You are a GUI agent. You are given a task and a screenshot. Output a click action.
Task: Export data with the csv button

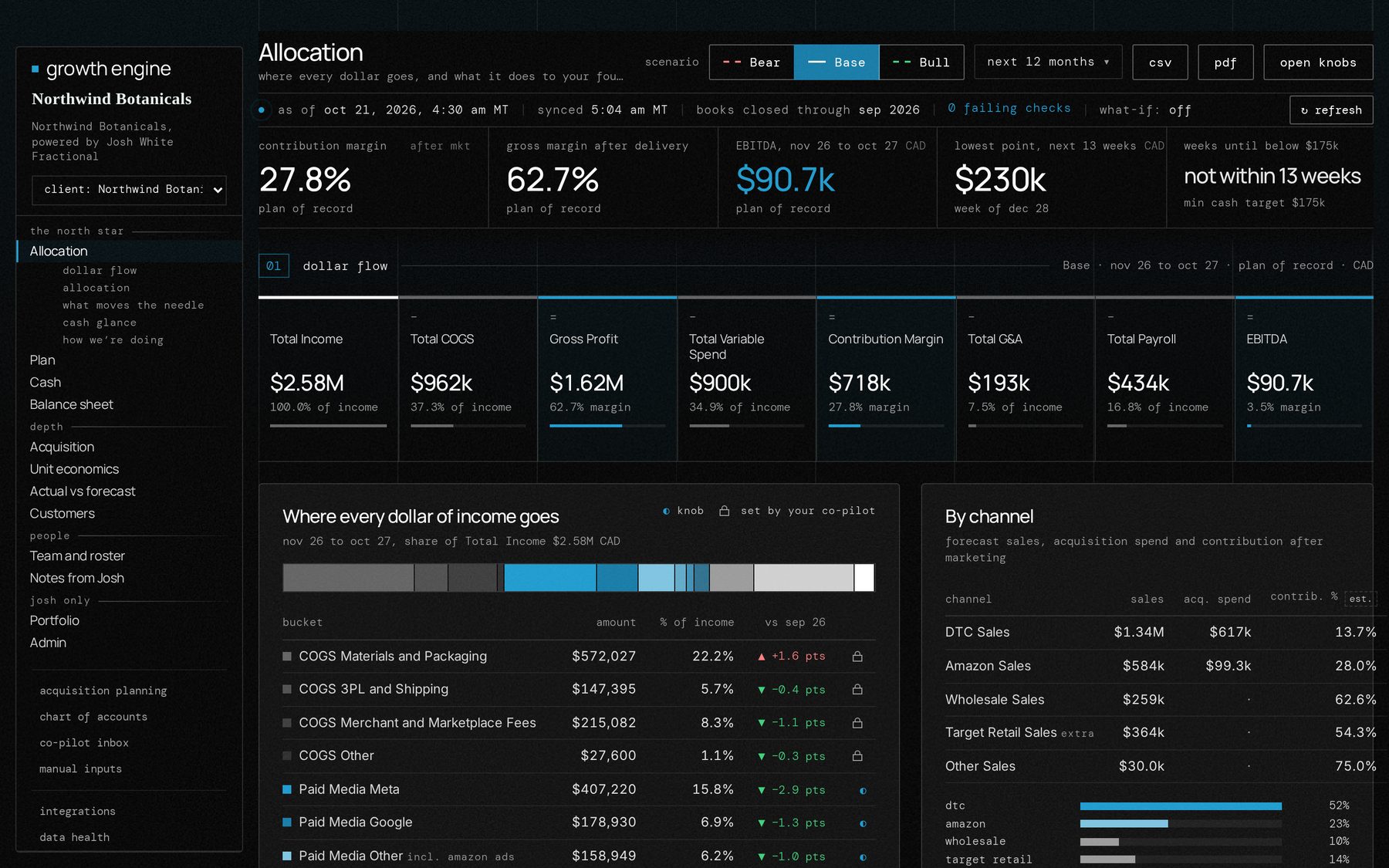[x=1160, y=62]
